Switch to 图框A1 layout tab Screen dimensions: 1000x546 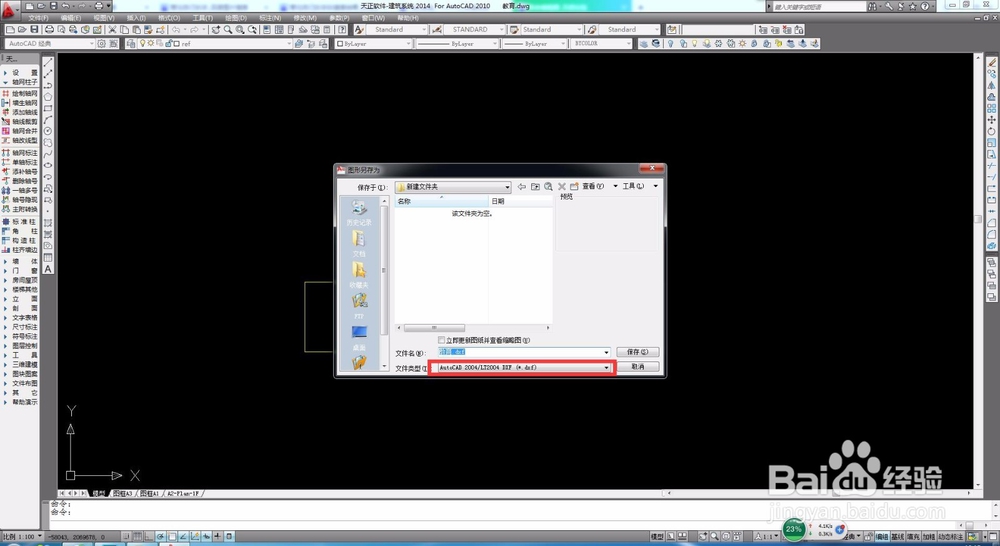[x=149, y=494]
